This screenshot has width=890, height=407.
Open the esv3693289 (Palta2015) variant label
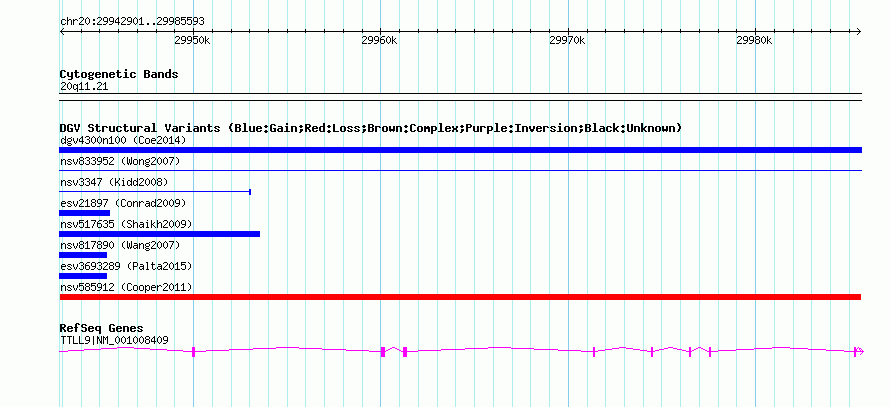[126, 266]
